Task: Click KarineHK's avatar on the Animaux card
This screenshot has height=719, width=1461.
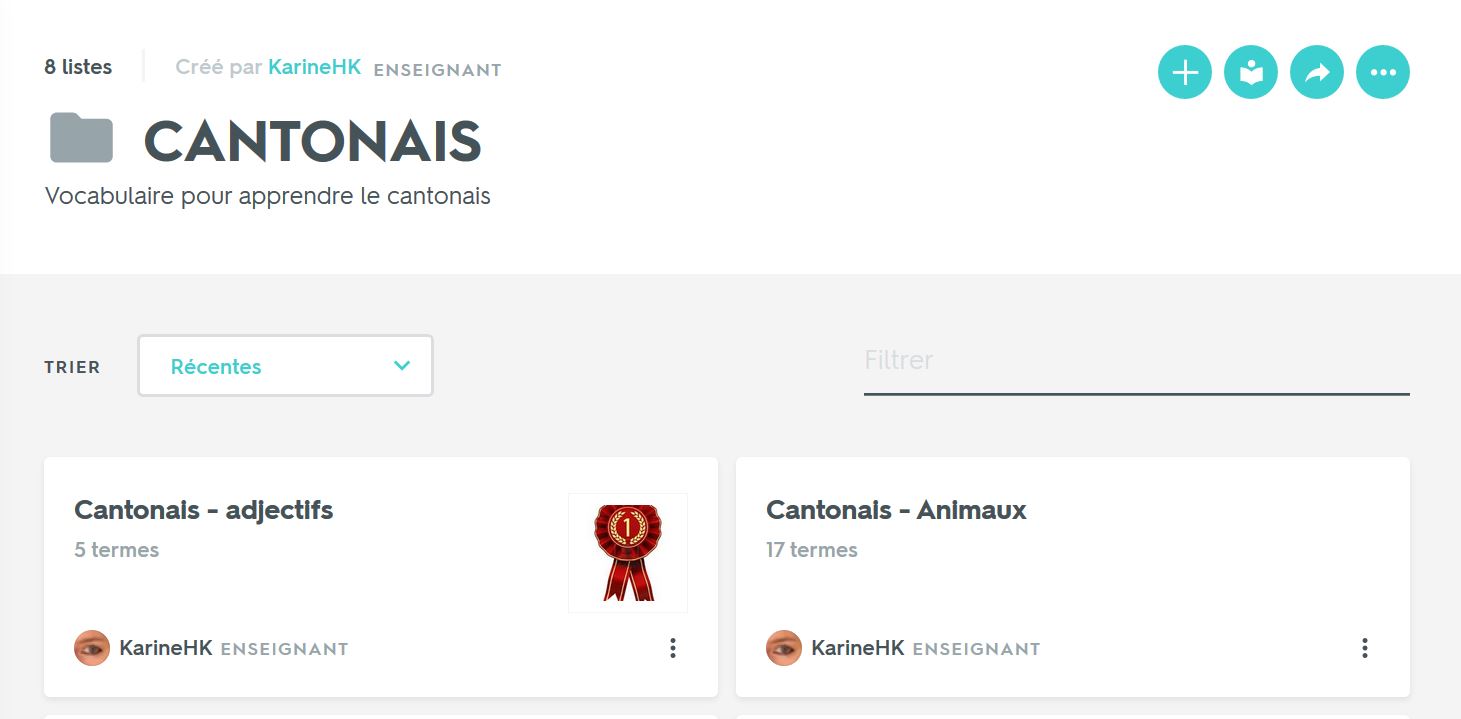Action: (784, 648)
